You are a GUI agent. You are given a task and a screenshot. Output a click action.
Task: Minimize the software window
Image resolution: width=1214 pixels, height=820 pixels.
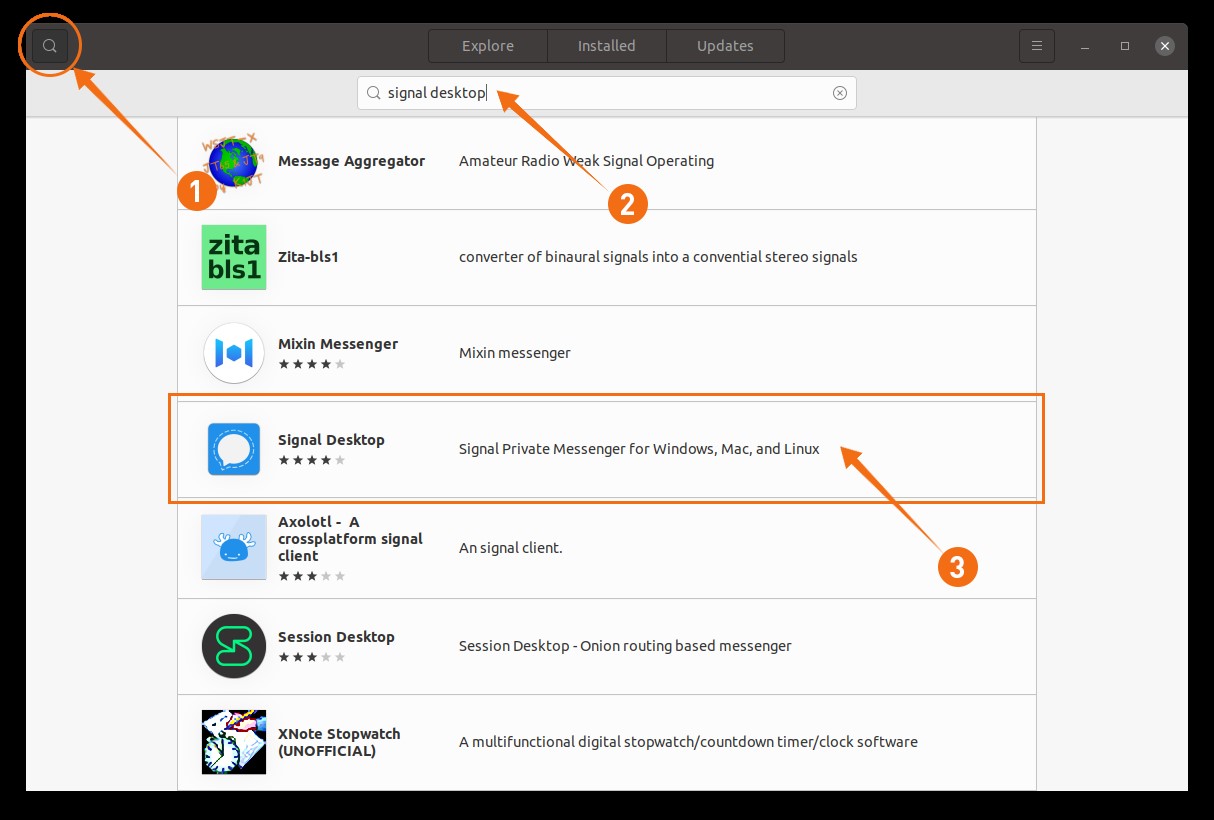point(1086,46)
